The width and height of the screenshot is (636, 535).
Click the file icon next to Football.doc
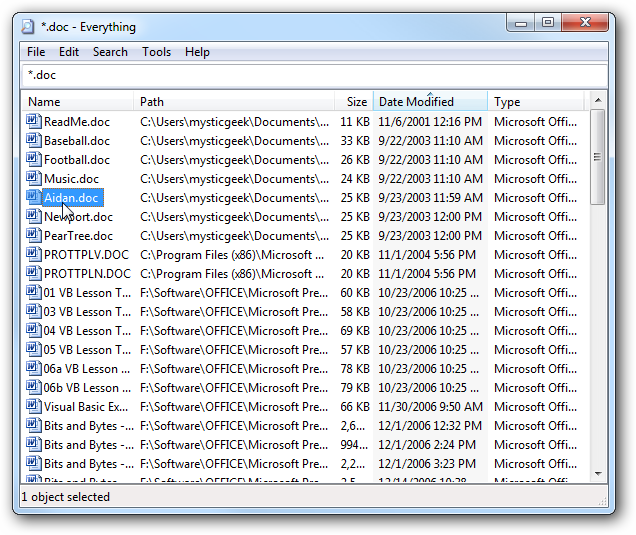34,159
